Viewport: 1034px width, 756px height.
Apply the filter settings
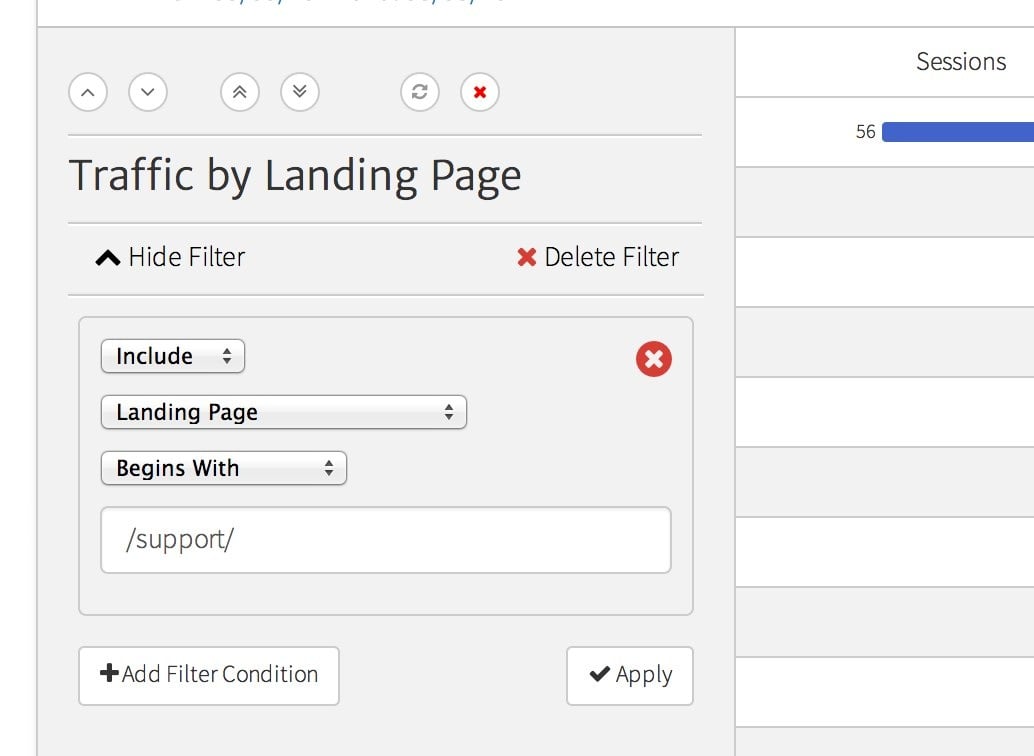click(x=630, y=676)
